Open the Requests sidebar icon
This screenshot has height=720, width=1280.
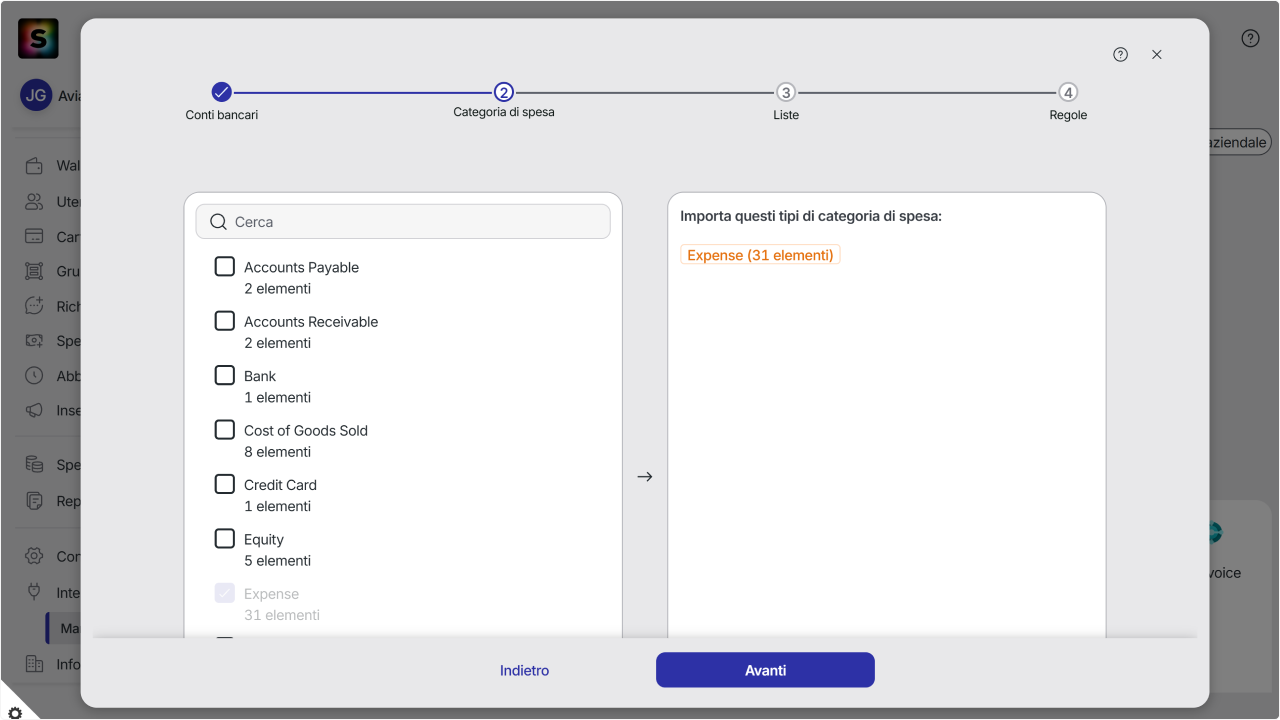coord(35,306)
